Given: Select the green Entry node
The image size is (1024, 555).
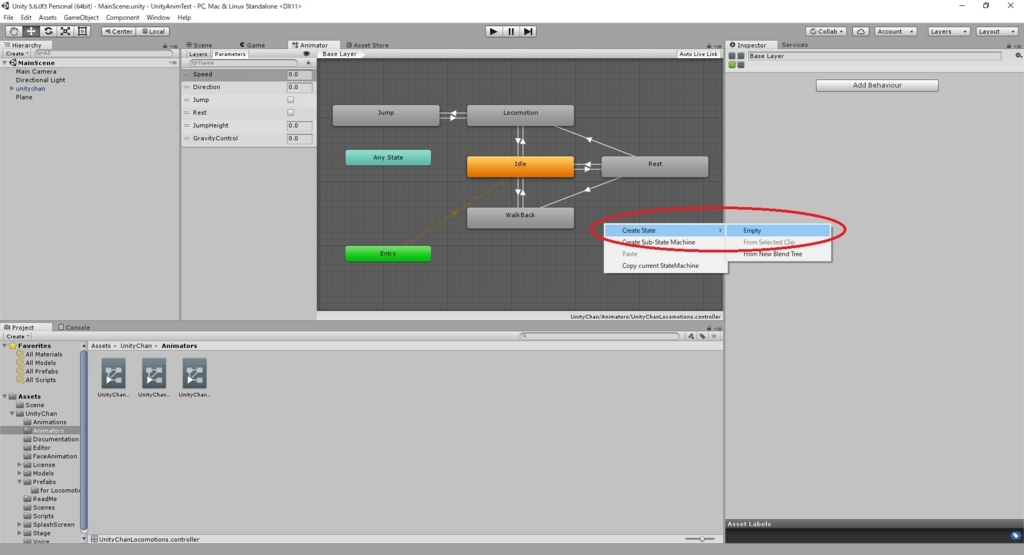Looking at the screenshot, I should (388, 253).
